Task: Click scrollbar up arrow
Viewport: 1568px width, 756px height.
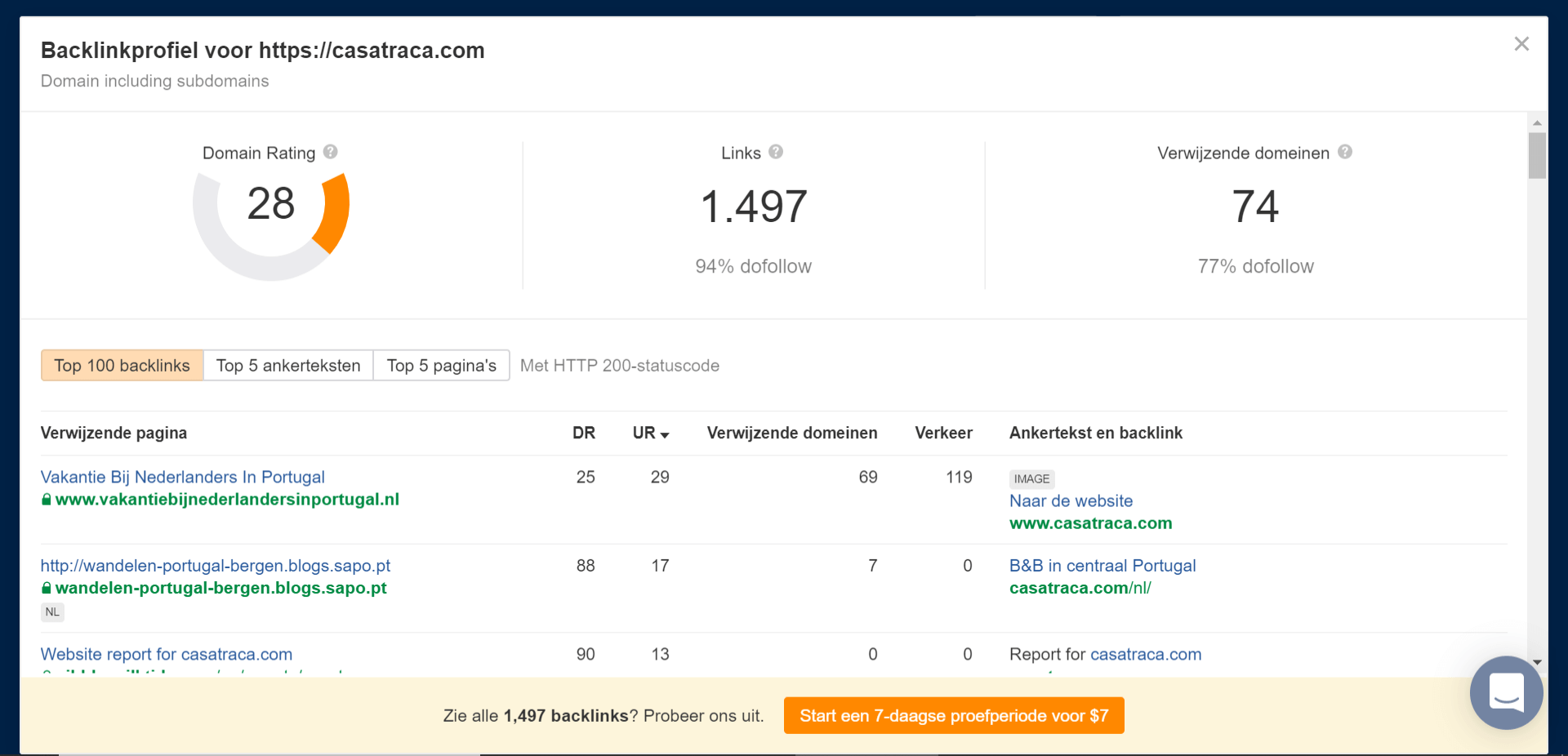Action: [1537, 122]
